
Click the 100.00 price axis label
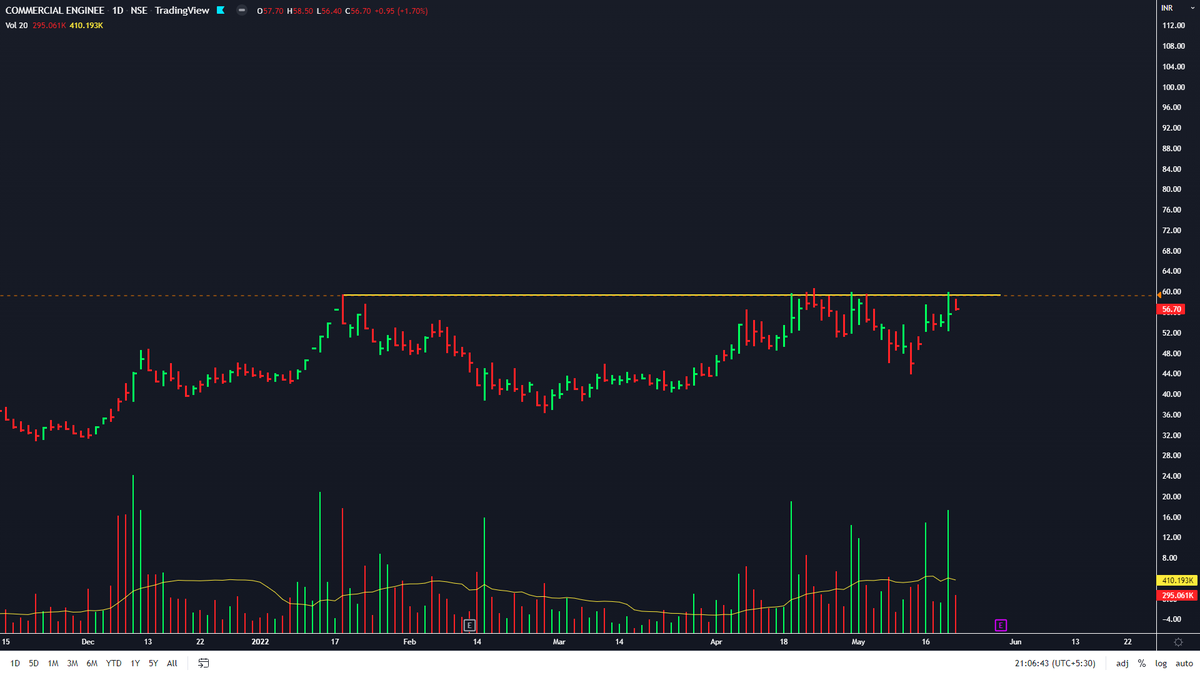tap(1174, 87)
